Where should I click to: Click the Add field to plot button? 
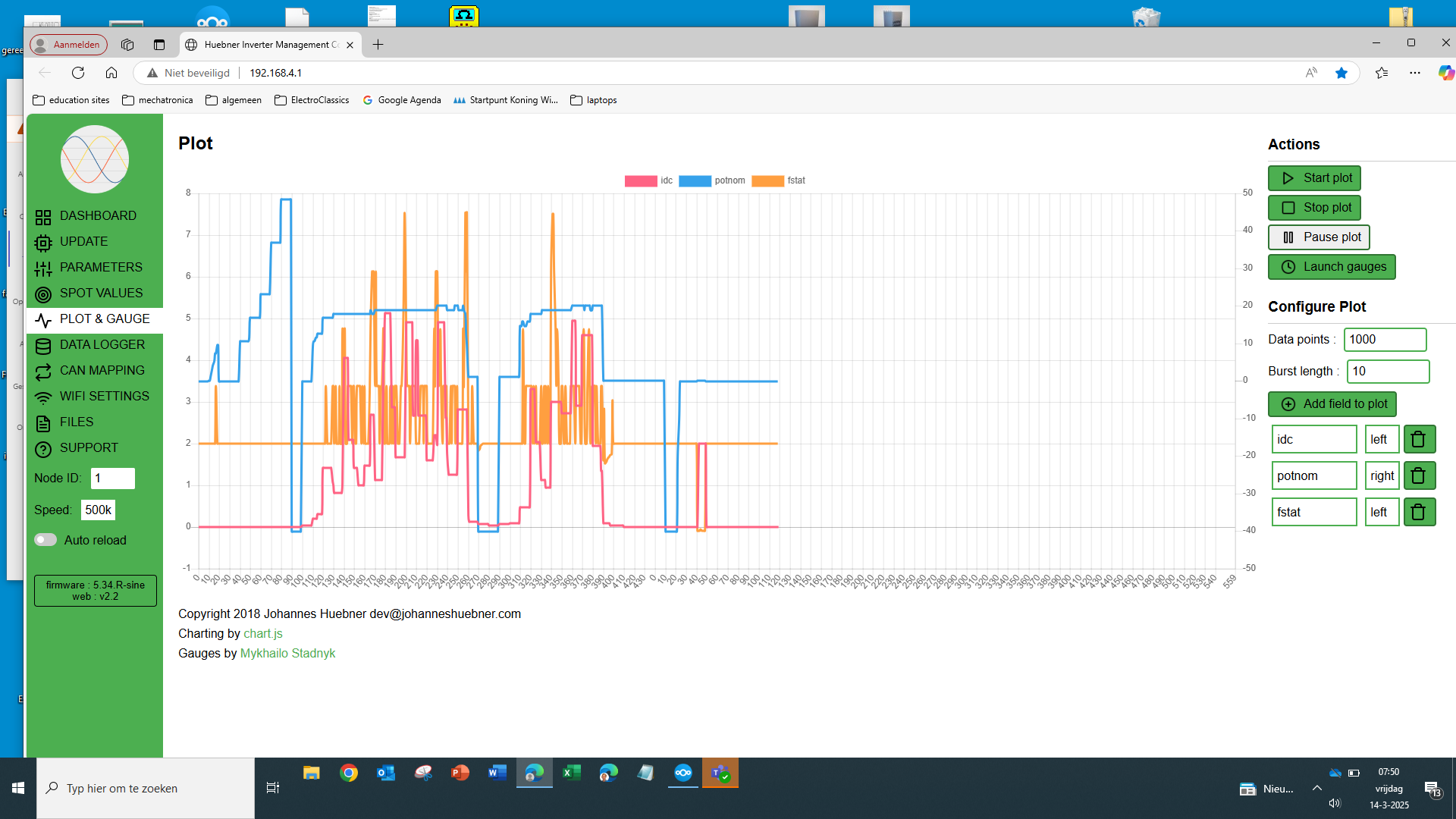click(x=1332, y=404)
